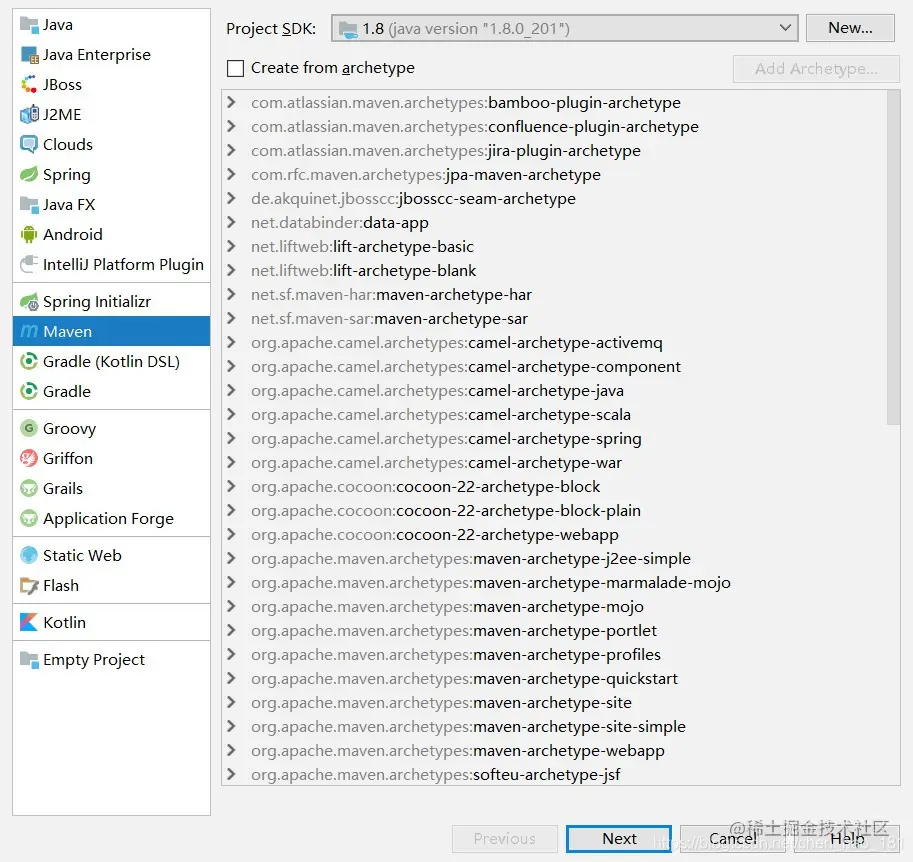Click the Next button
913x862 pixels.
click(x=619, y=839)
